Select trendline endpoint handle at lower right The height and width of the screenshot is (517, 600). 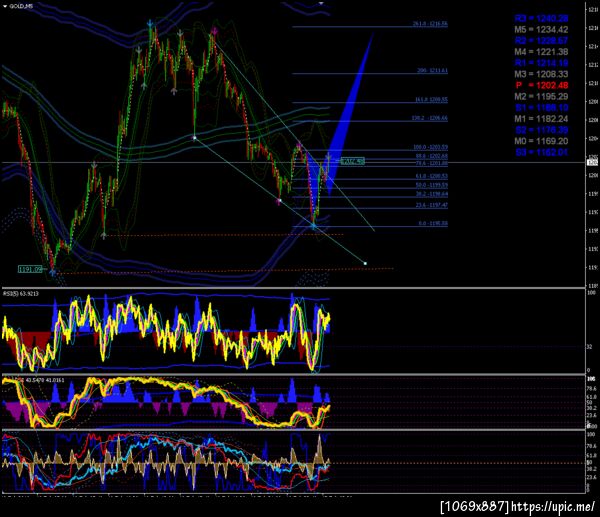tap(365, 263)
